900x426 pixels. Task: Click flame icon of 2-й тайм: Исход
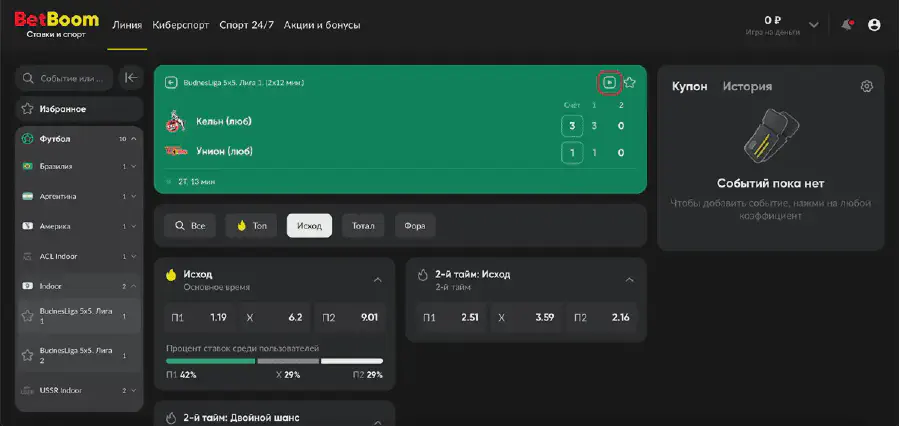click(423, 274)
